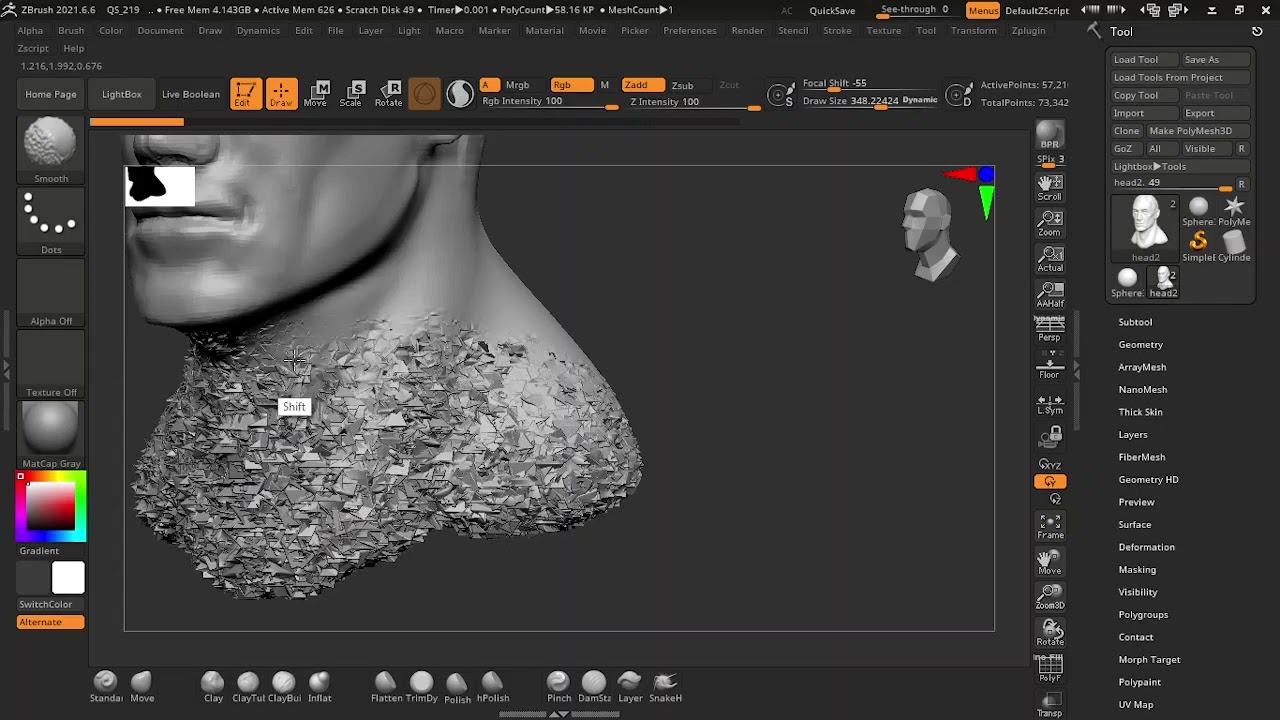Click the Rotate view icon in the right shelf
The height and width of the screenshot is (720, 1280).
[x=1049, y=633]
